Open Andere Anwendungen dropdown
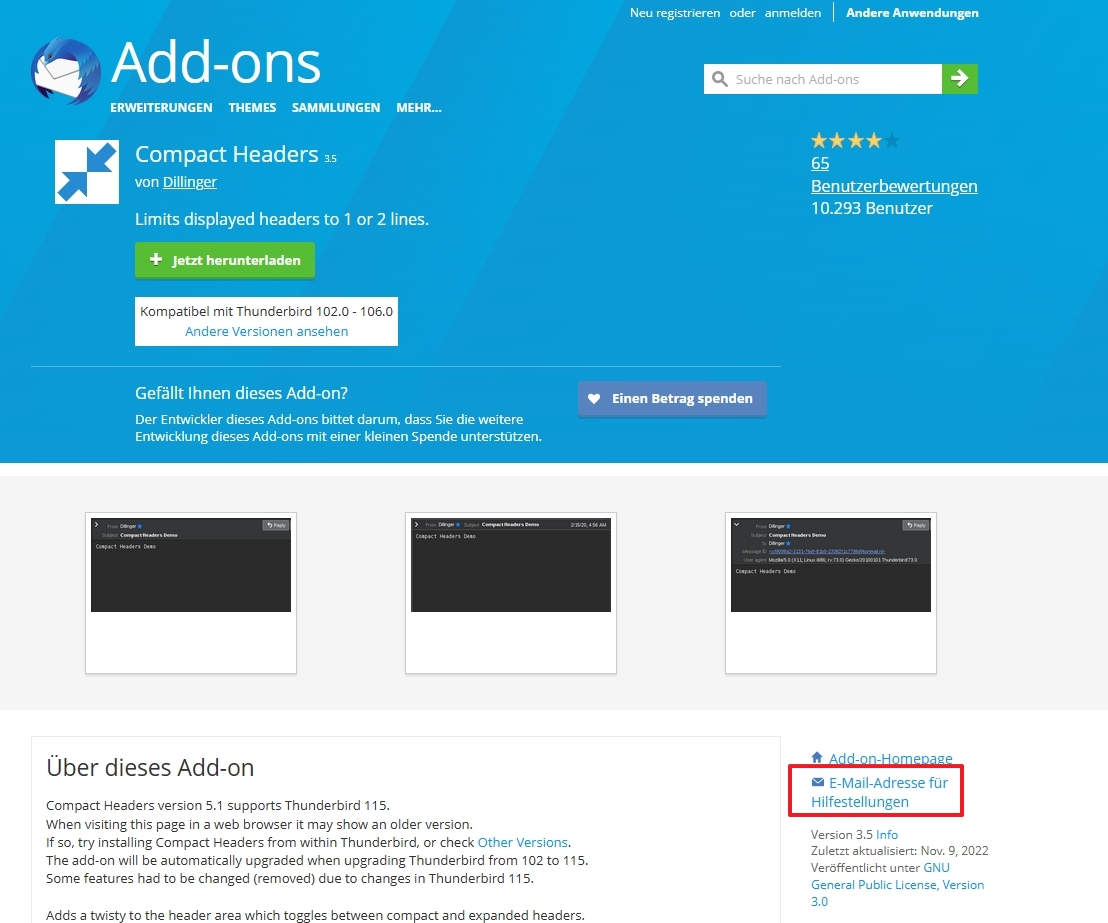 coord(912,13)
